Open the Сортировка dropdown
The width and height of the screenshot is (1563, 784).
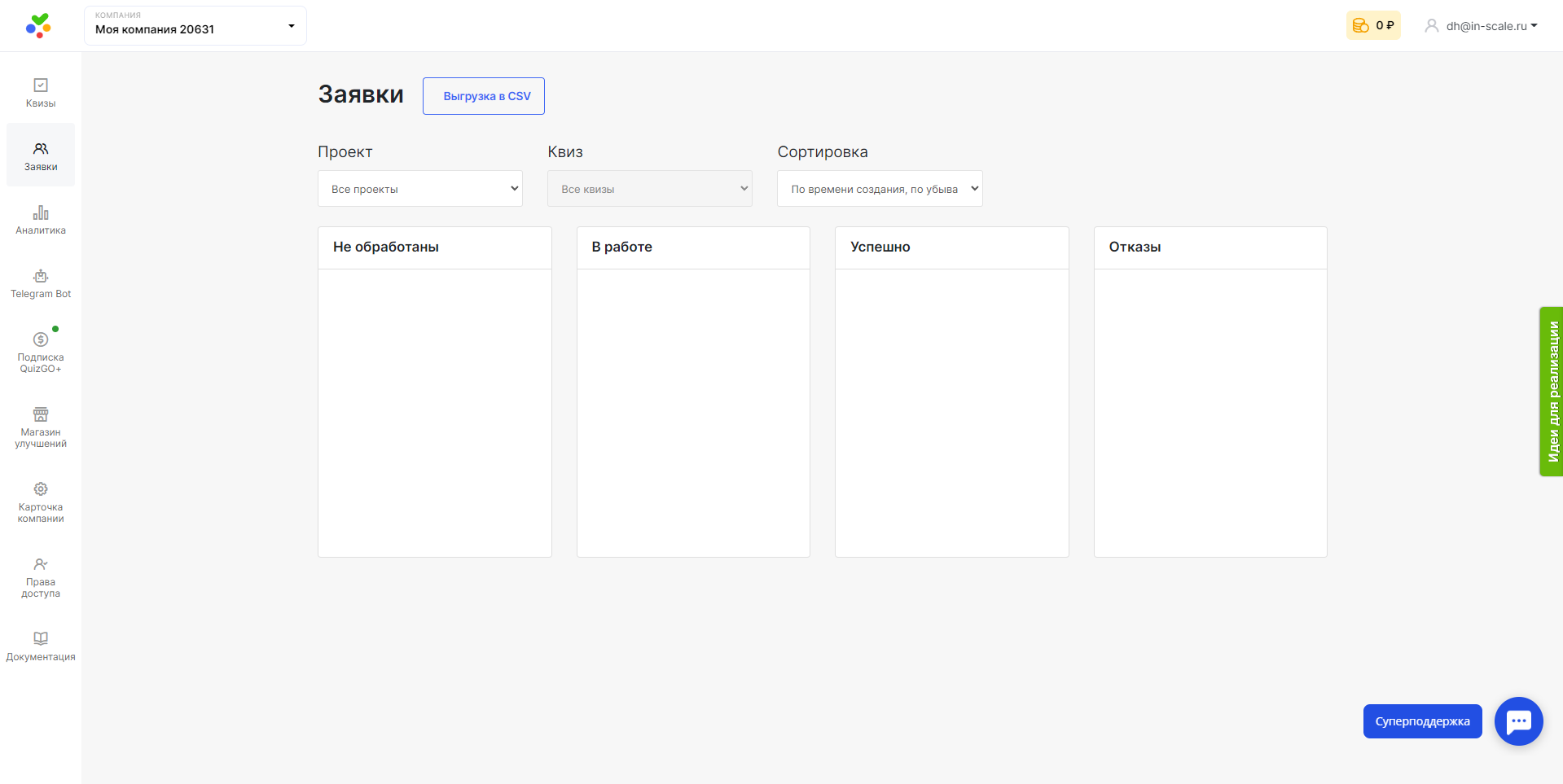point(880,189)
